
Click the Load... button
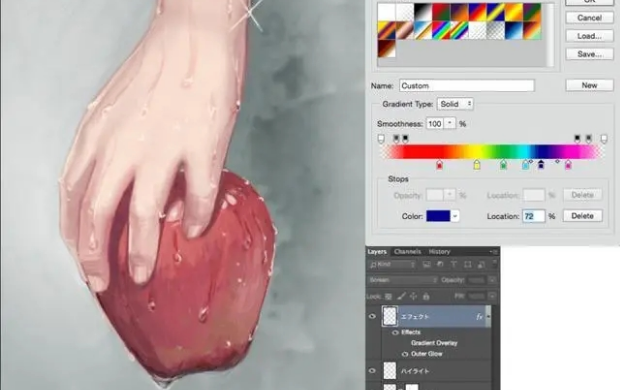[x=589, y=36]
